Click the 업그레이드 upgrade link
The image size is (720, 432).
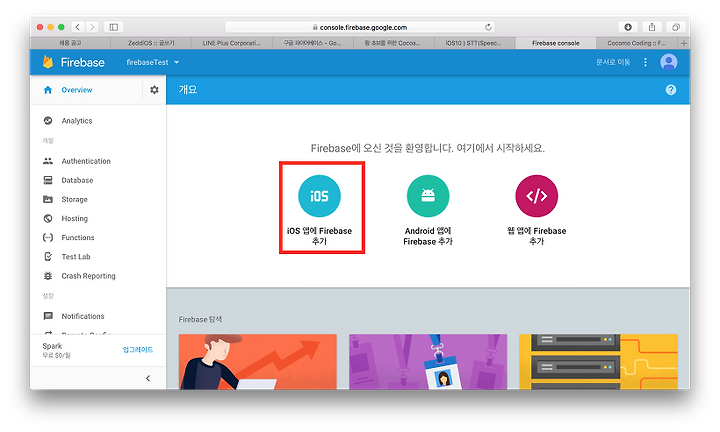point(138,350)
